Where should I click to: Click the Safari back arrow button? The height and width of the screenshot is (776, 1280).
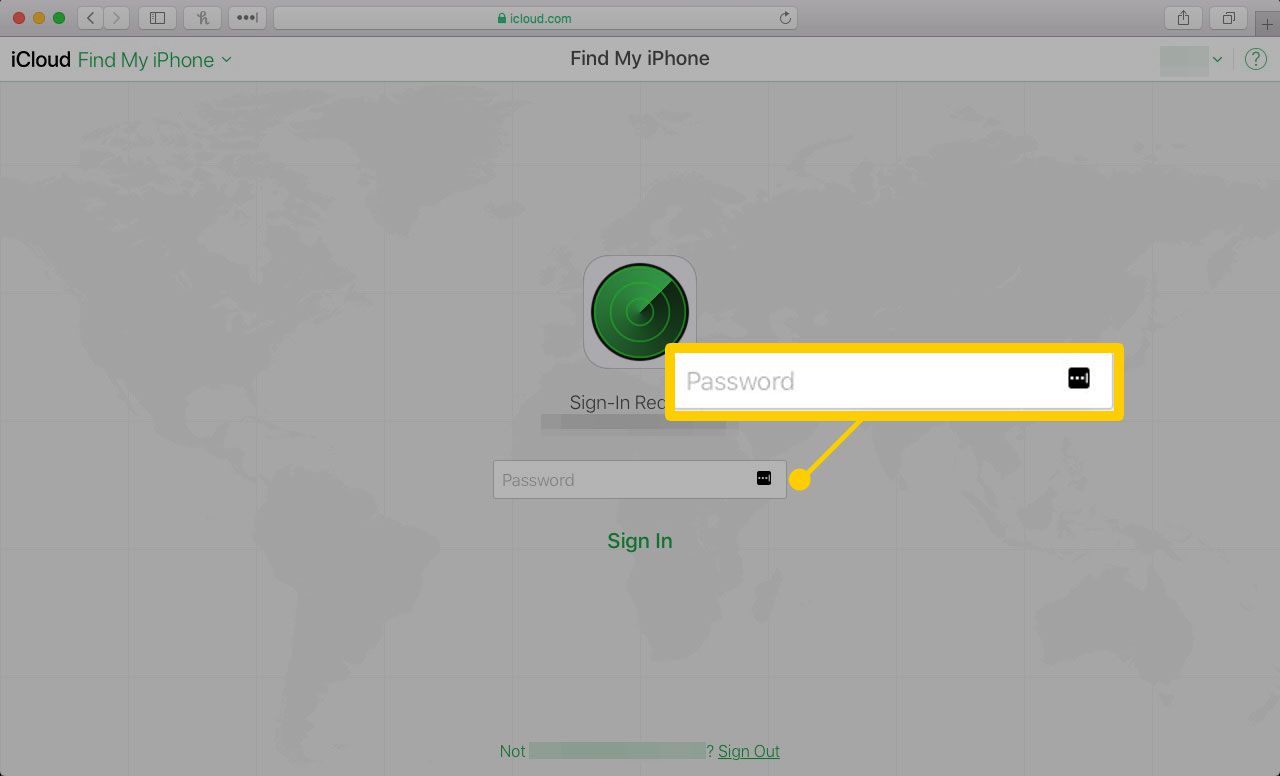[x=91, y=18]
